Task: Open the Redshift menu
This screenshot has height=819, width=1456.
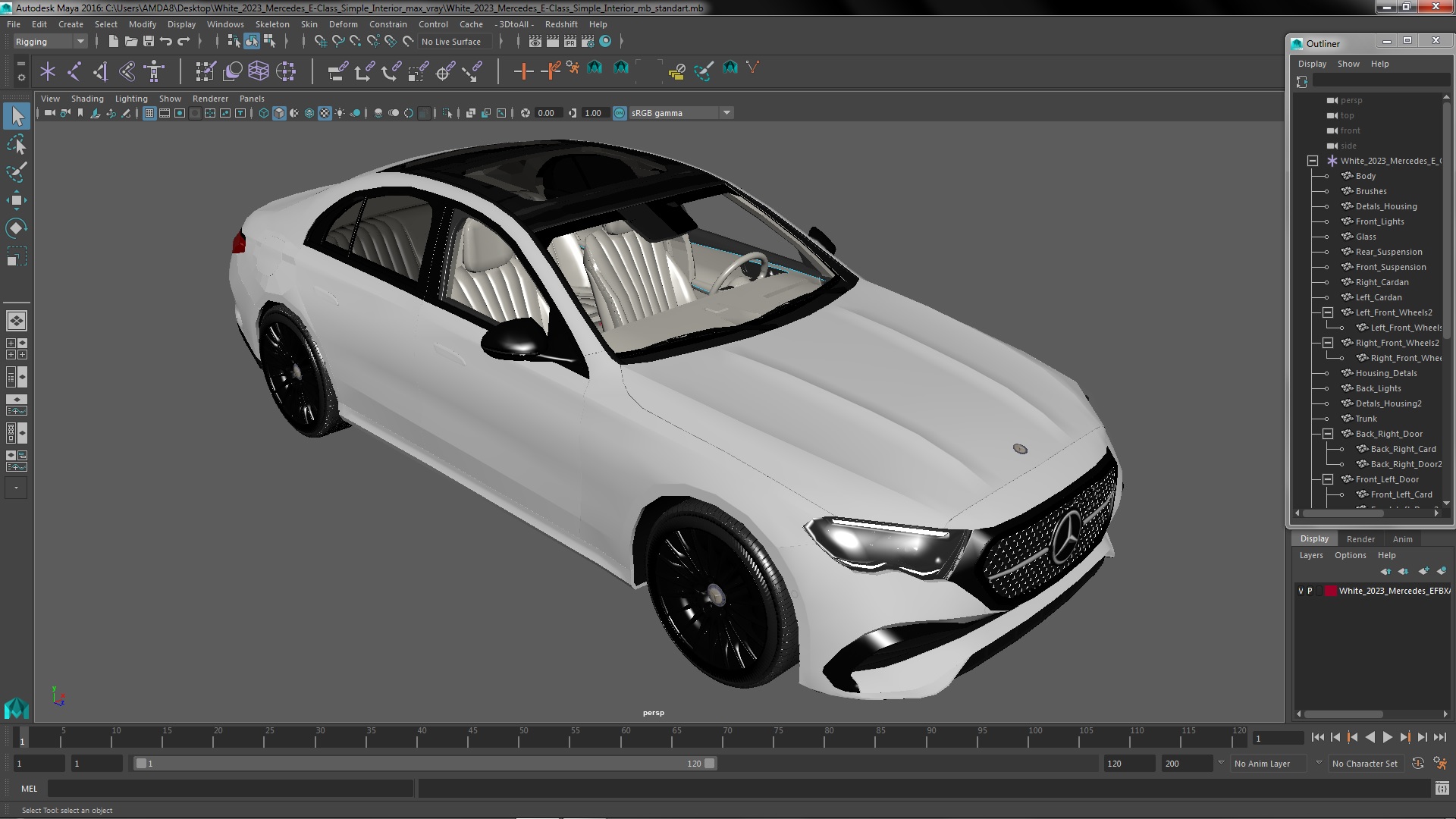Action: point(561,24)
